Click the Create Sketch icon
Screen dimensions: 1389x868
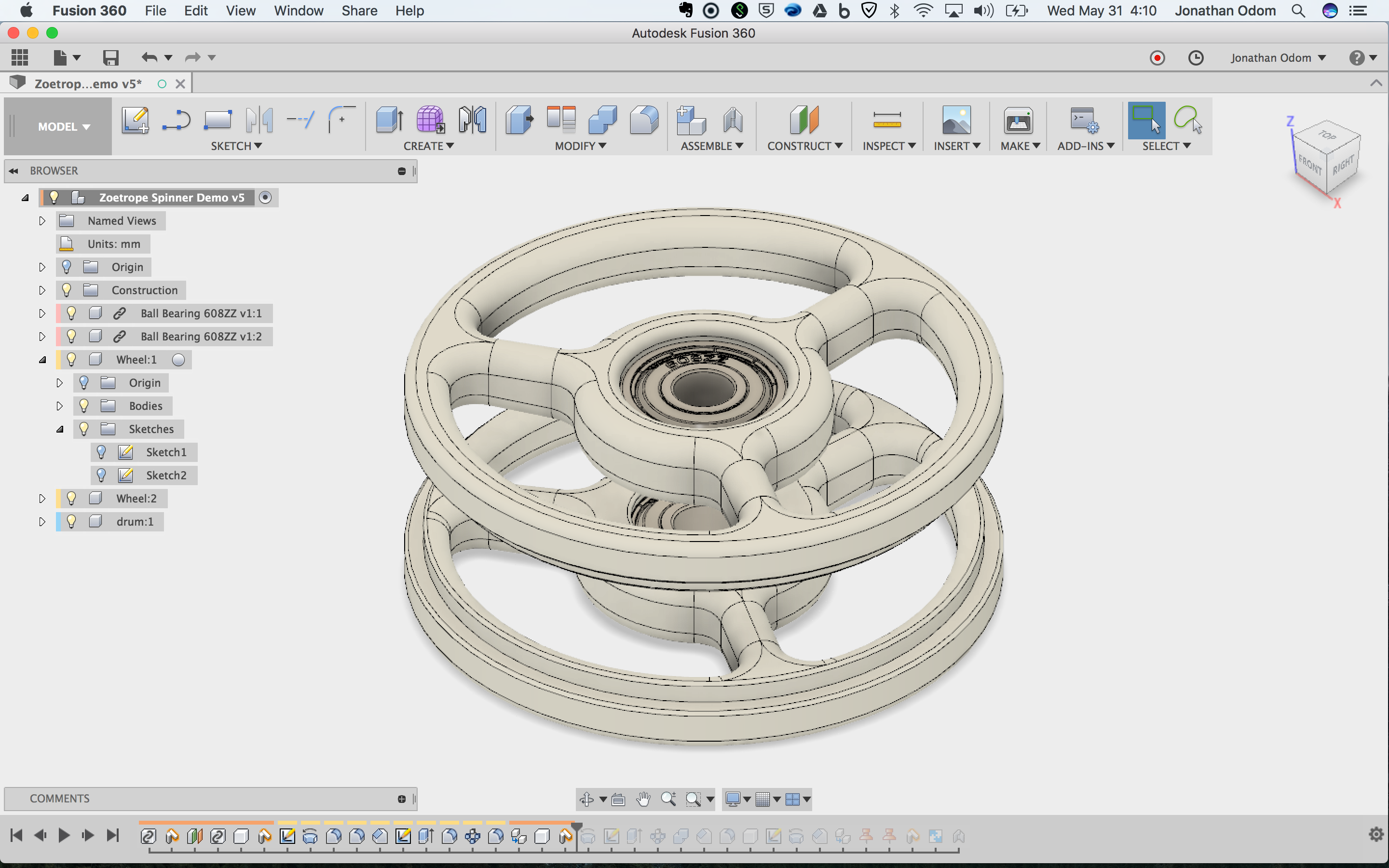(135, 120)
